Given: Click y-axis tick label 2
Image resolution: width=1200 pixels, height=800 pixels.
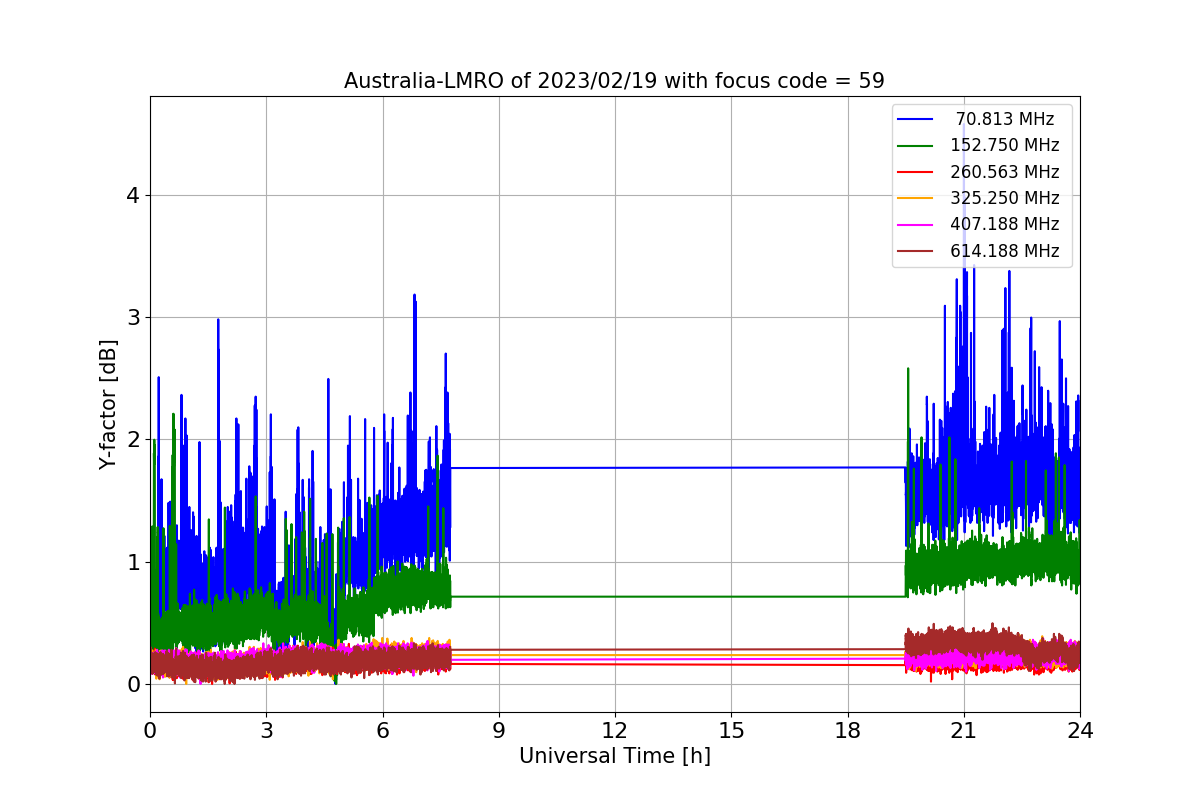Looking at the screenshot, I should point(131,440).
